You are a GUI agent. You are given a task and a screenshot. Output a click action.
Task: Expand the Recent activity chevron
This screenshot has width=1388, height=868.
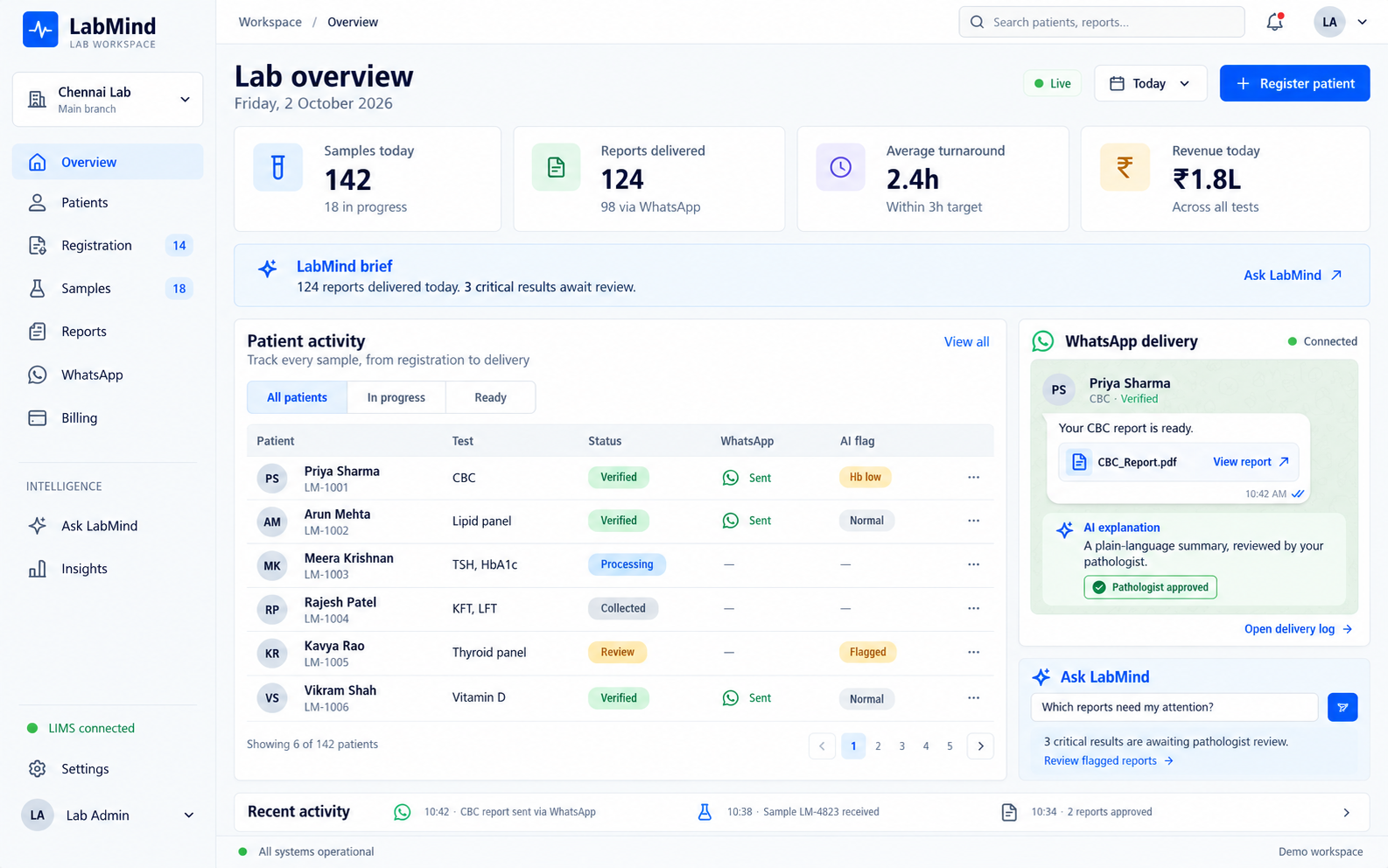1346,813
